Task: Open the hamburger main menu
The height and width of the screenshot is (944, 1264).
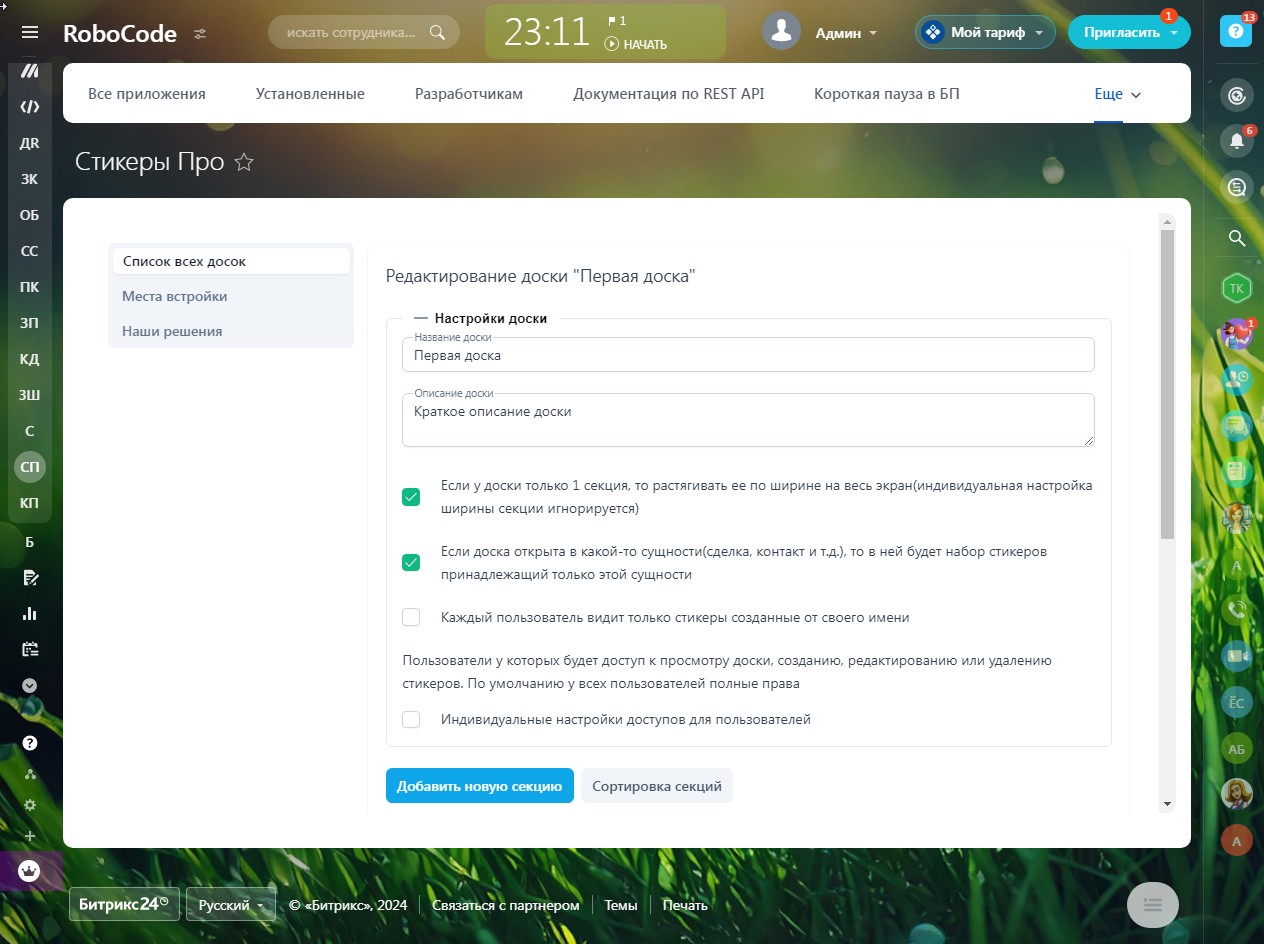Action: (30, 33)
